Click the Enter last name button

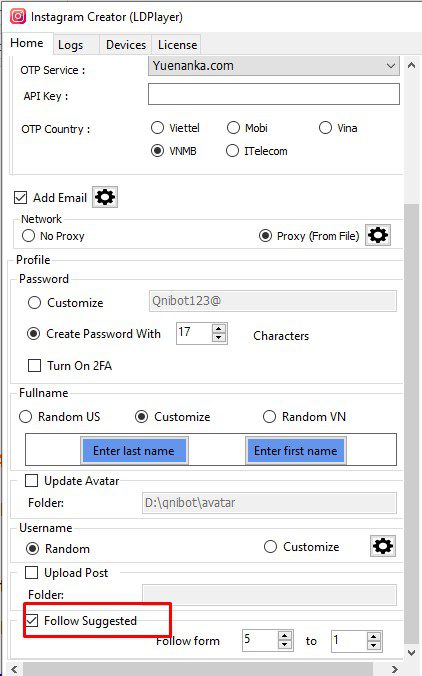(x=134, y=451)
